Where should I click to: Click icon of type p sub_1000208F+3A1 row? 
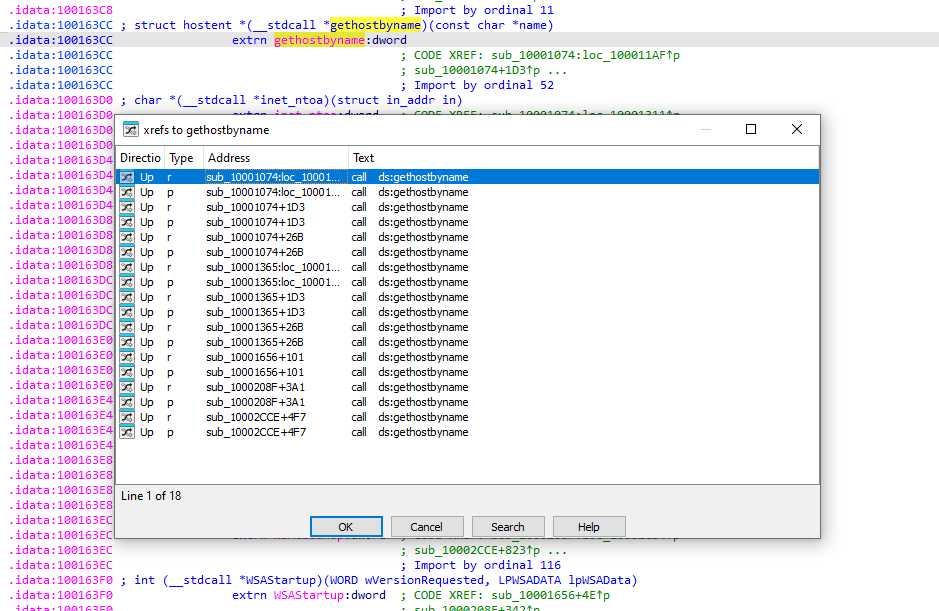pyautogui.click(x=127, y=402)
